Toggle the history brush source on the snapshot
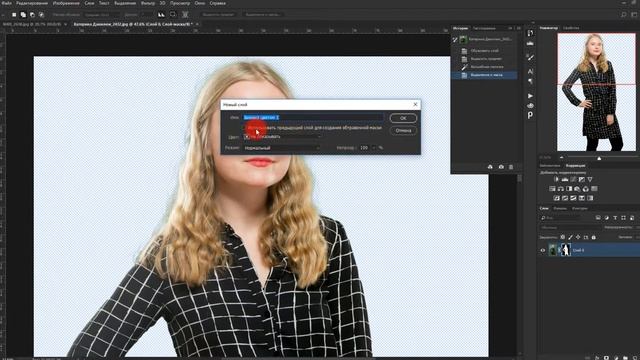Viewport: 640px width, 360px height. tap(455, 39)
